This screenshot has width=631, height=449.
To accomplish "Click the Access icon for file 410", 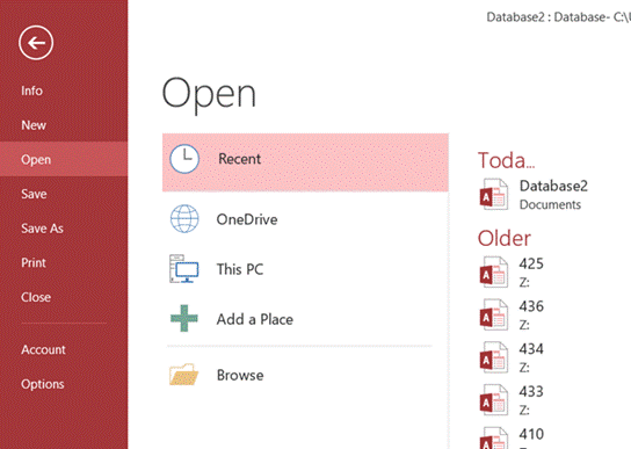I will pyautogui.click(x=494, y=438).
